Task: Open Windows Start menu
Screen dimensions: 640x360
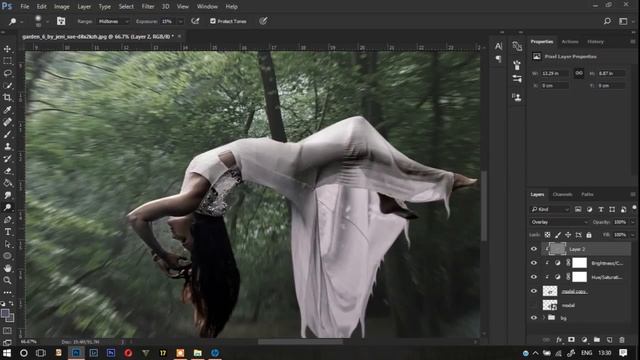Action: click(7, 353)
